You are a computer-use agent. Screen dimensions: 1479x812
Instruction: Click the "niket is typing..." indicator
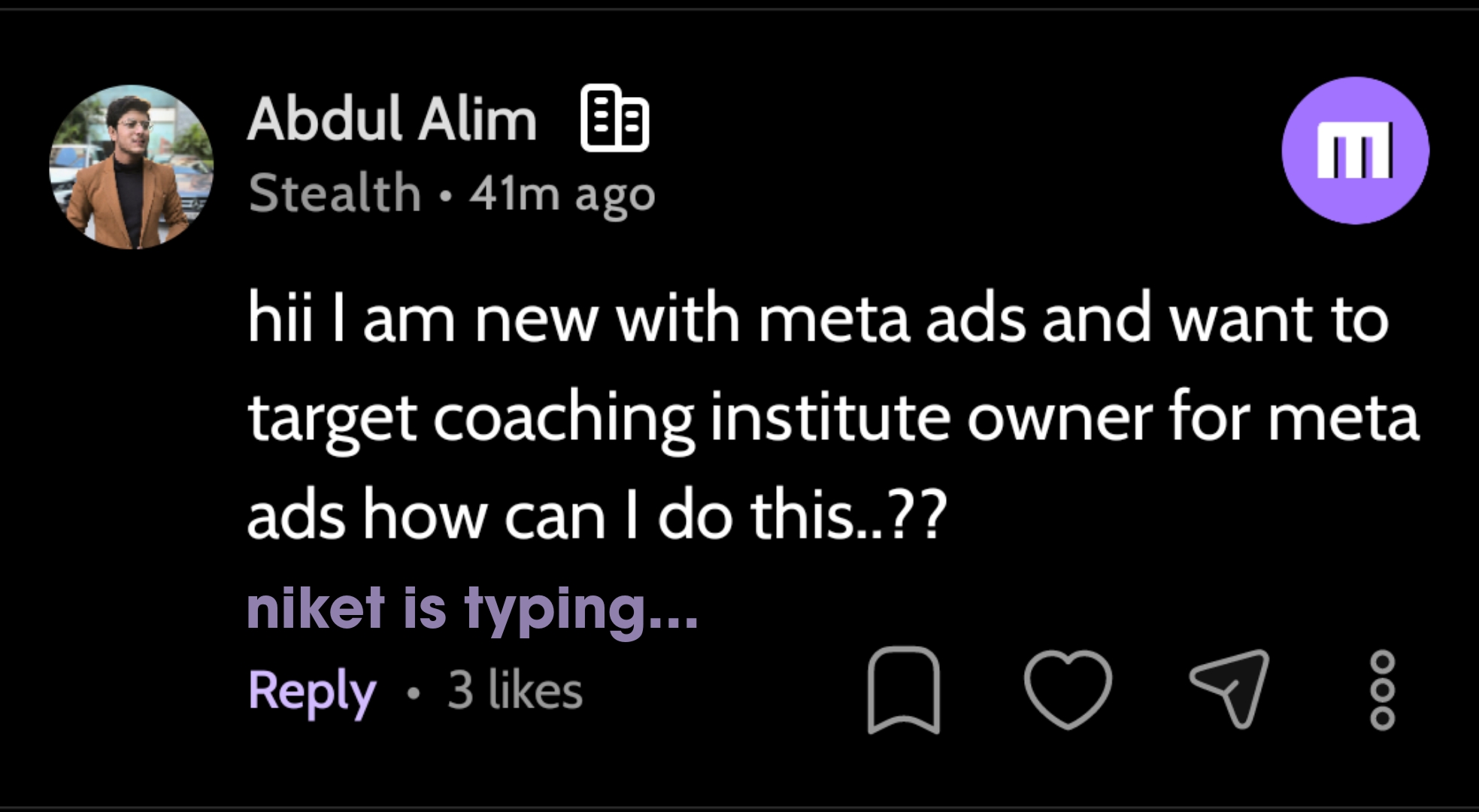point(472,607)
